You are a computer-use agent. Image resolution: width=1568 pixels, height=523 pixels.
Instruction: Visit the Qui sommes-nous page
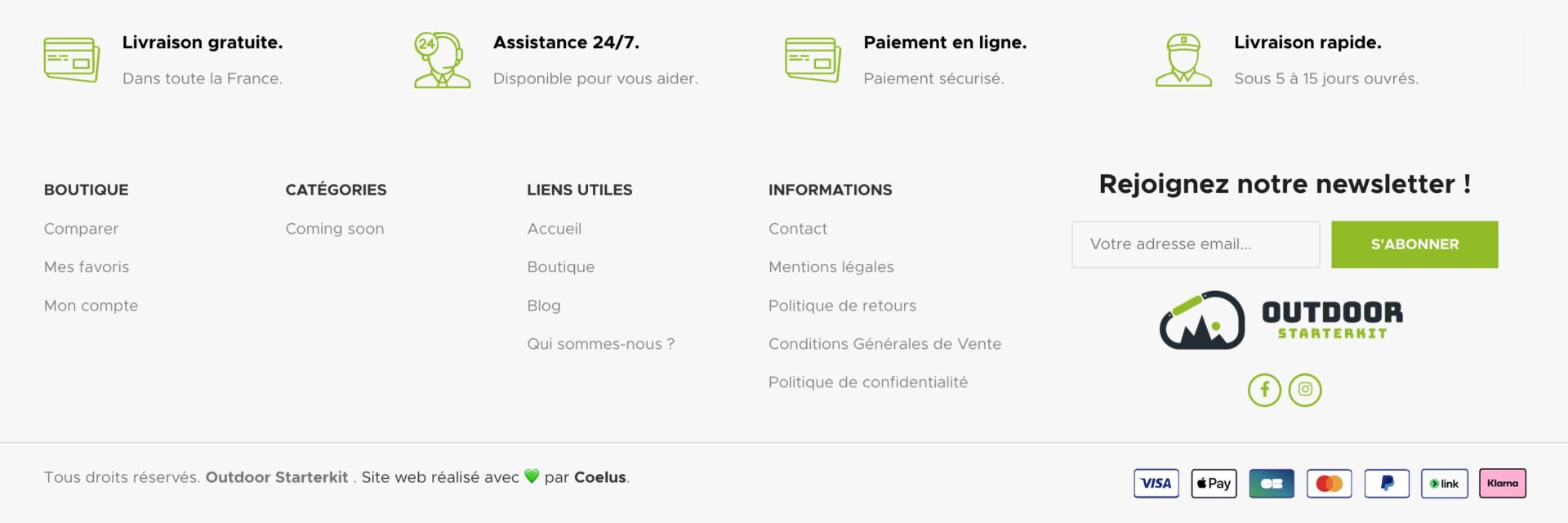tap(600, 343)
